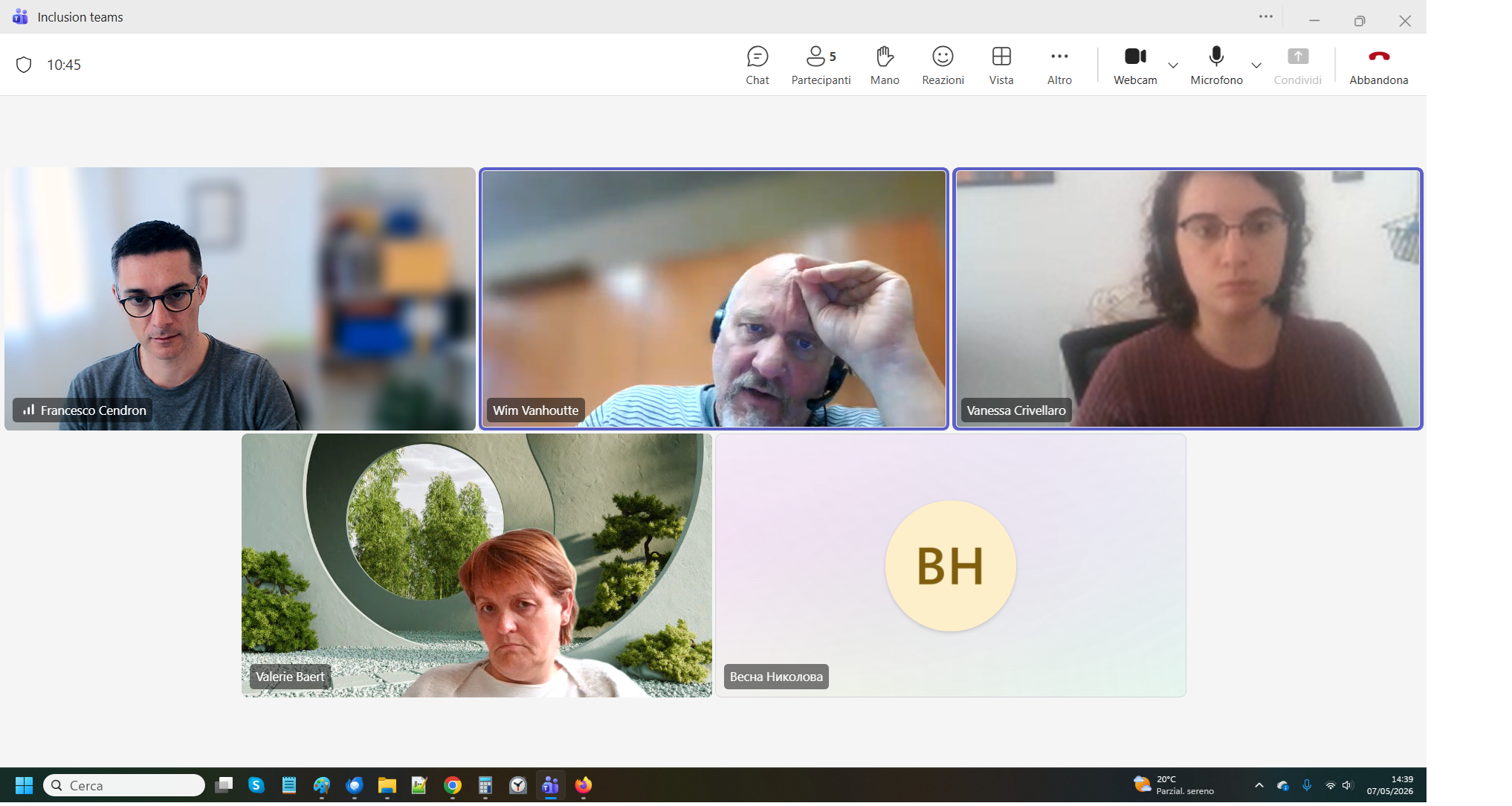Mute the Microfono

[x=1216, y=65]
